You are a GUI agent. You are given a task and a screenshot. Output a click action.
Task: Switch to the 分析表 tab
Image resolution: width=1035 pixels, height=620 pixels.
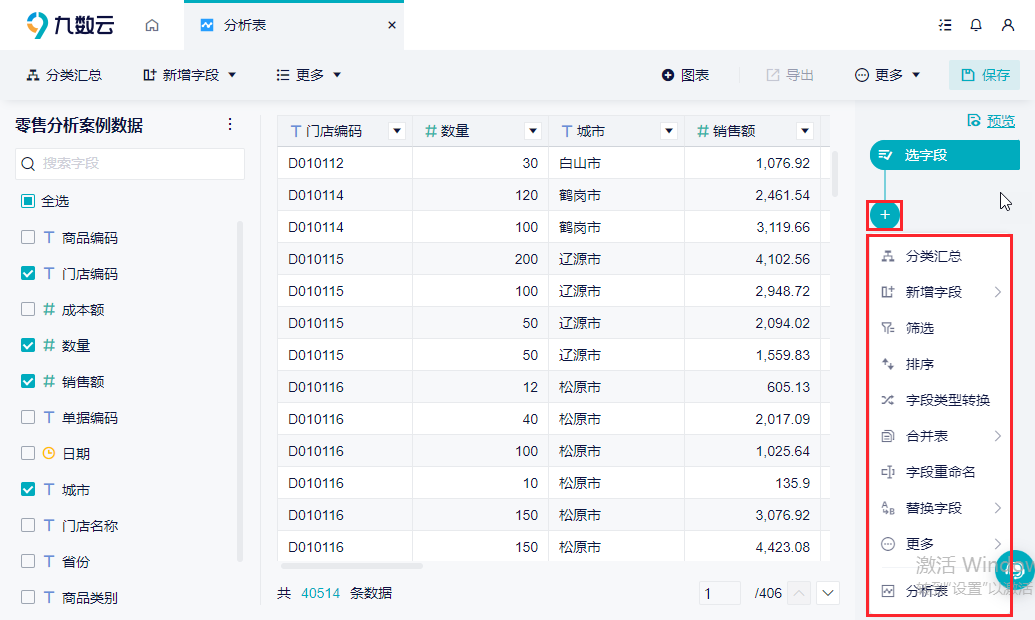coord(294,25)
